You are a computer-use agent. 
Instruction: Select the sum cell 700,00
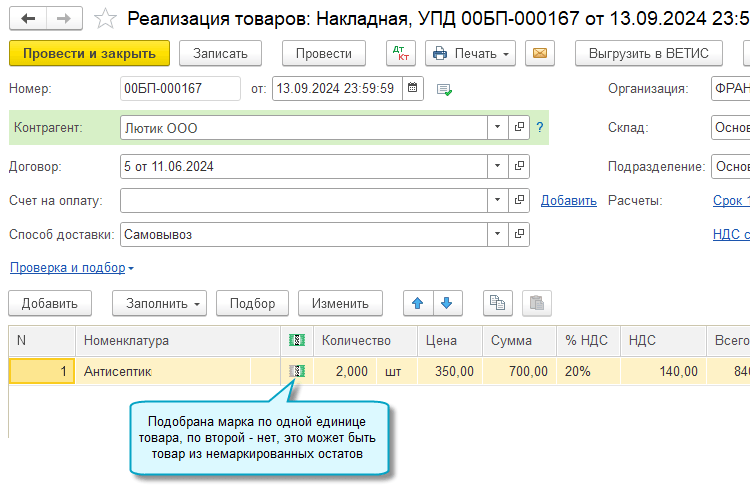519,371
